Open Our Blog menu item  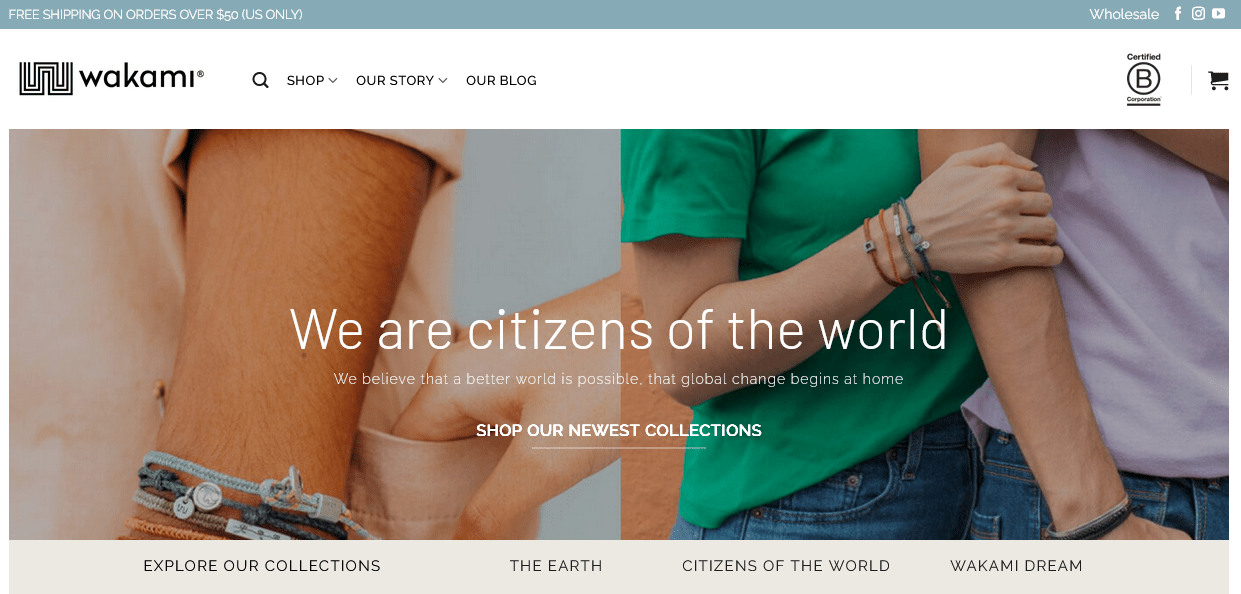point(501,80)
